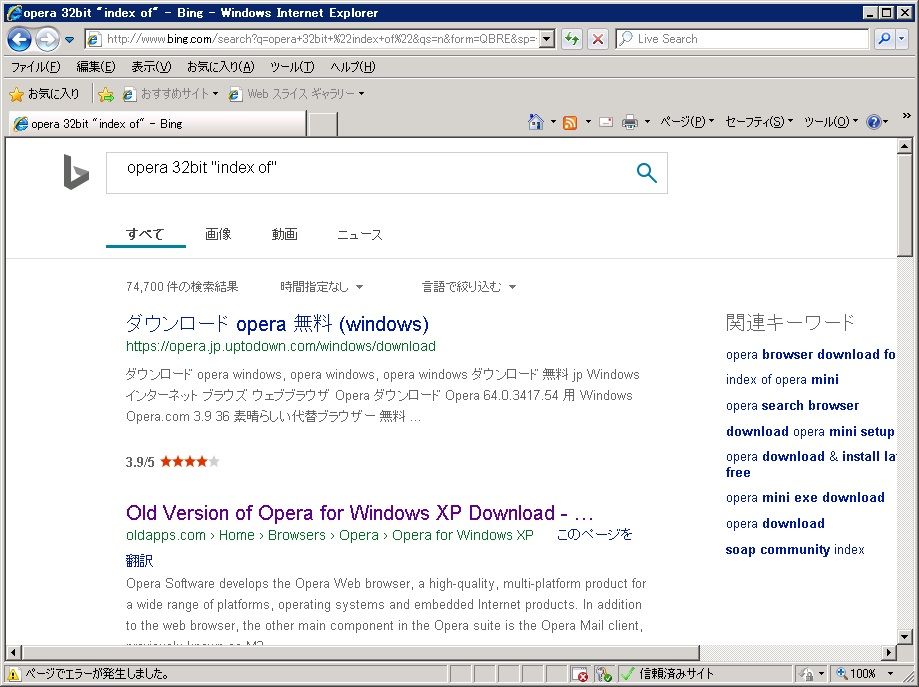Open the 表示(V) menu
The height and width of the screenshot is (687, 919).
tap(151, 67)
